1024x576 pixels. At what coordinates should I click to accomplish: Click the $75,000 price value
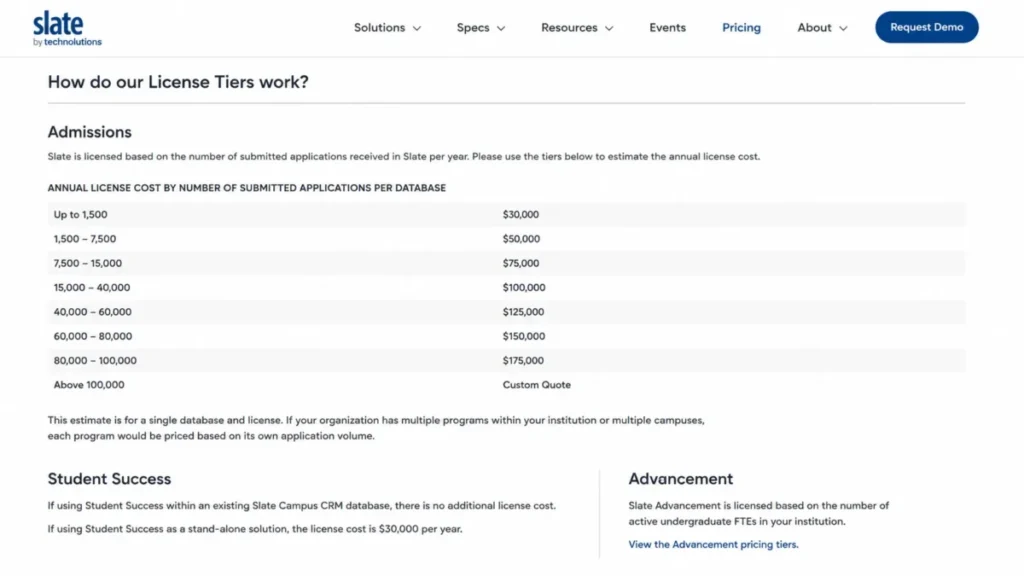tap(520, 263)
